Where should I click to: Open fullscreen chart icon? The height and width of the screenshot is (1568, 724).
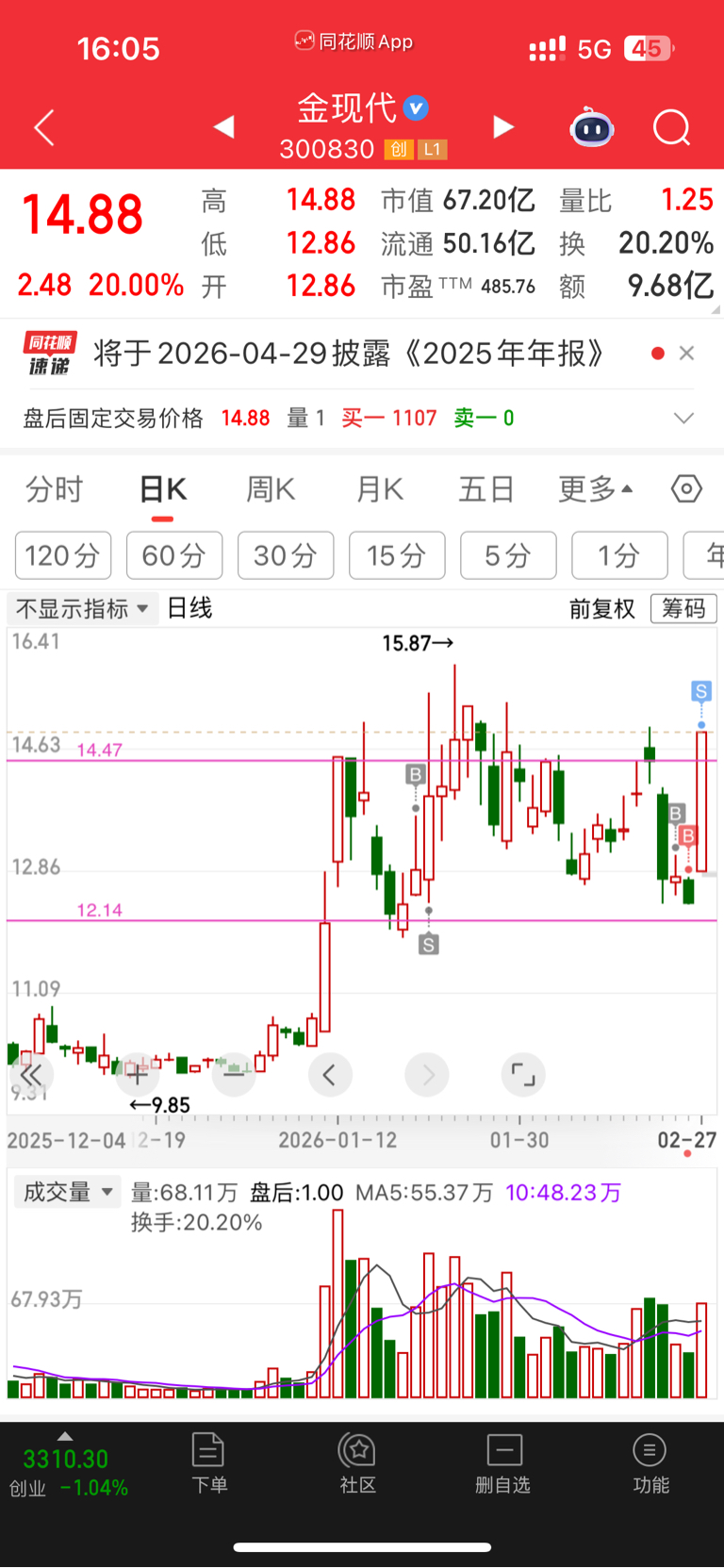coord(522,1074)
